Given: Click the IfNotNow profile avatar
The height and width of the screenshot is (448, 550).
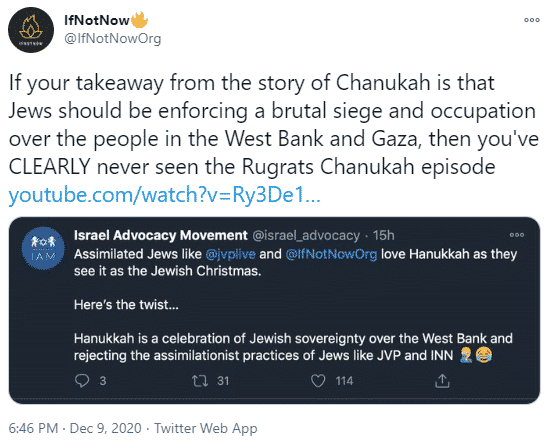Looking at the screenshot, I should [x=31, y=30].
